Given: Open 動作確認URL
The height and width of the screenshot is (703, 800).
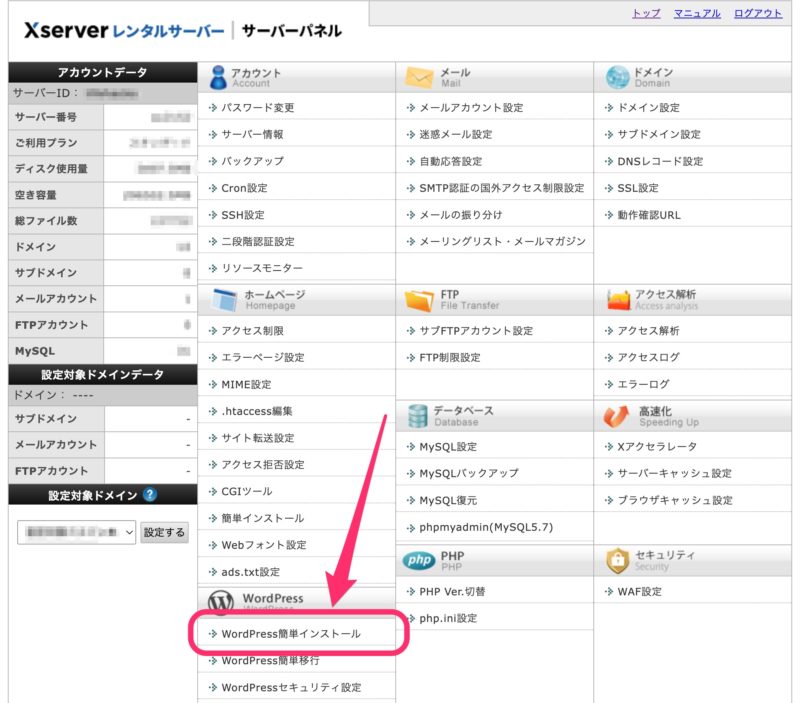Looking at the screenshot, I should pyautogui.click(x=649, y=215).
